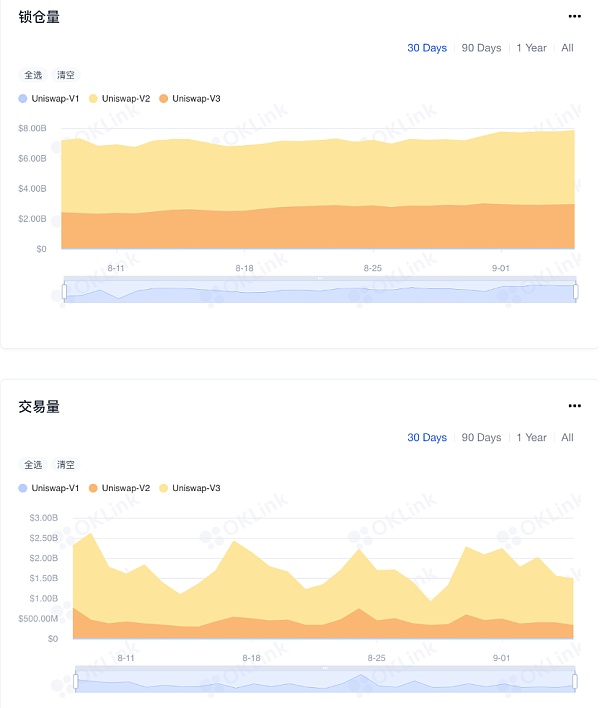This screenshot has height=708, width=600.
Task: Show All time range for 交易量 chart
Action: pyautogui.click(x=567, y=438)
